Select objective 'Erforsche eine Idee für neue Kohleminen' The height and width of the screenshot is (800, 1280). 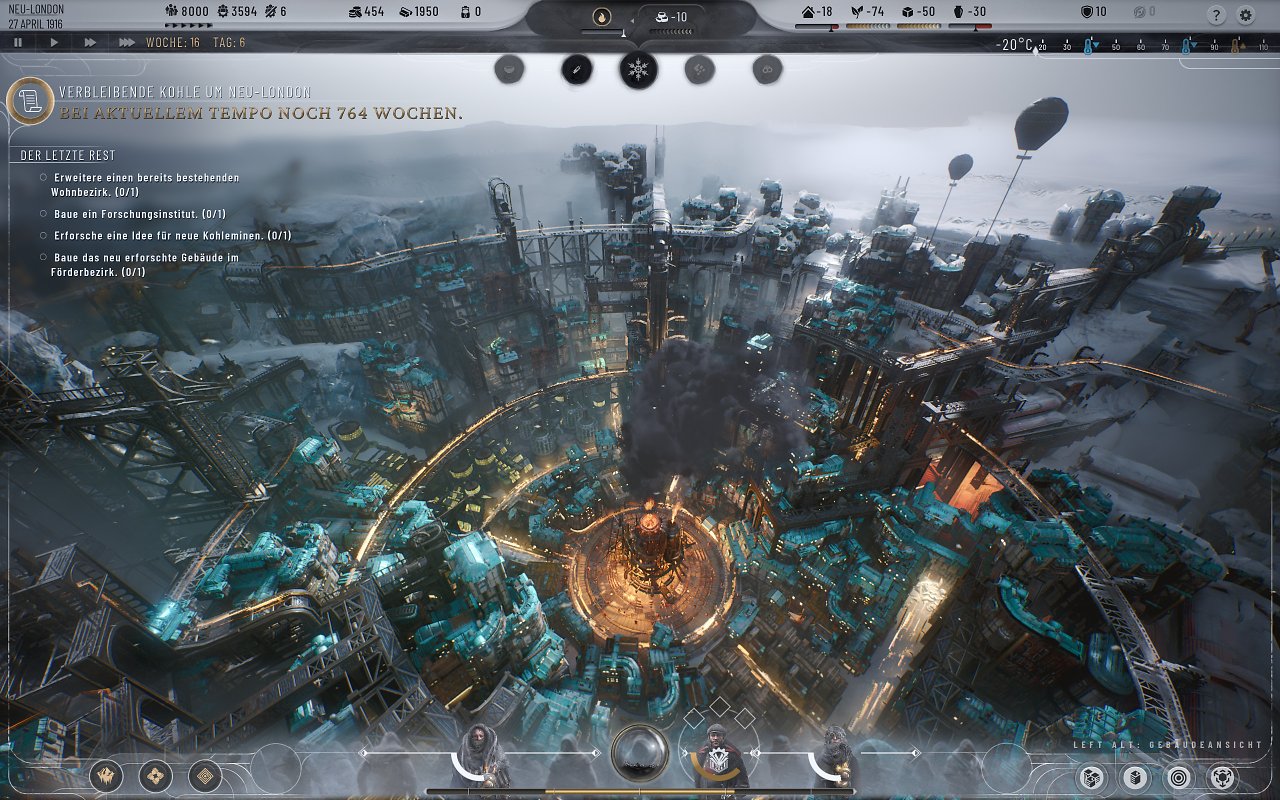[x=165, y=236]
